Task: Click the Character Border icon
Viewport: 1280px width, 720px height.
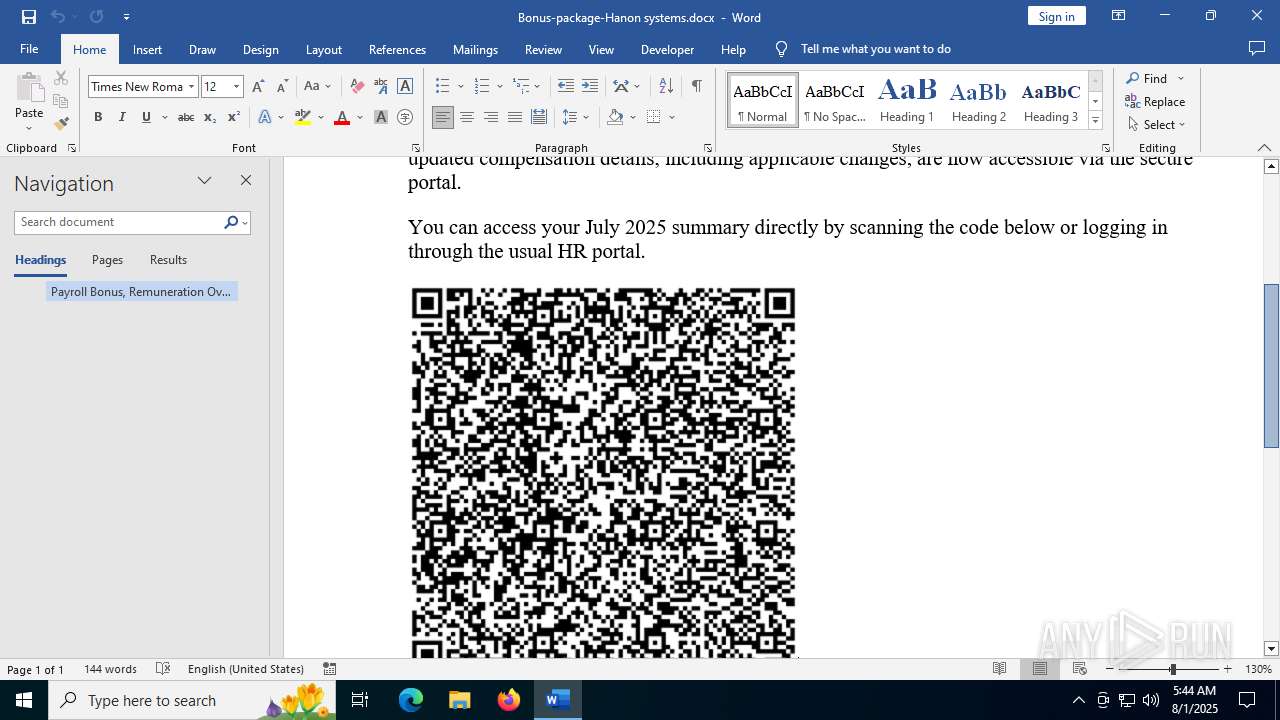Action: coord(405,87)
